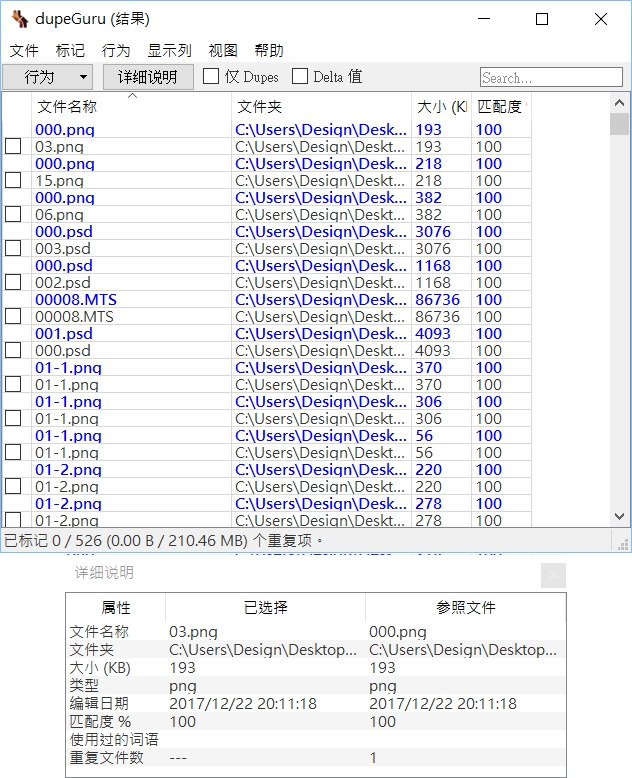
Task: Select blue reference 000.png with size 382
Action: [64, 197]
